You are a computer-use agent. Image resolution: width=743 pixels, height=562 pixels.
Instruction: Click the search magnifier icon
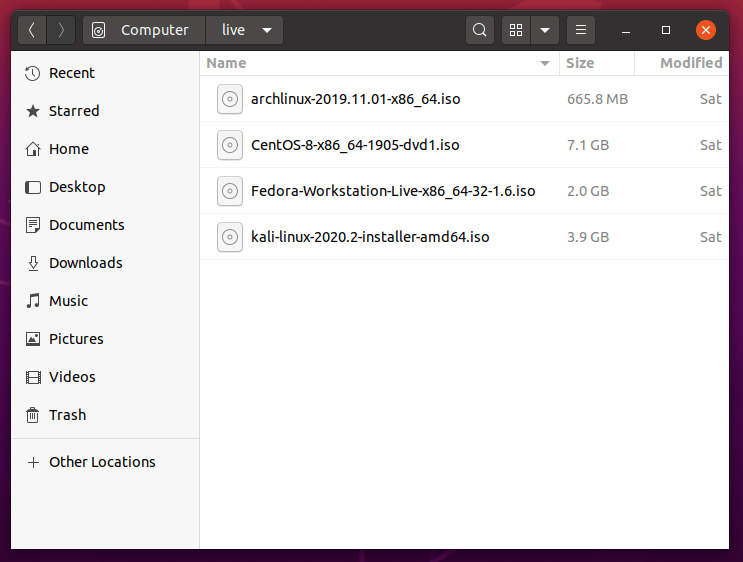480,30
